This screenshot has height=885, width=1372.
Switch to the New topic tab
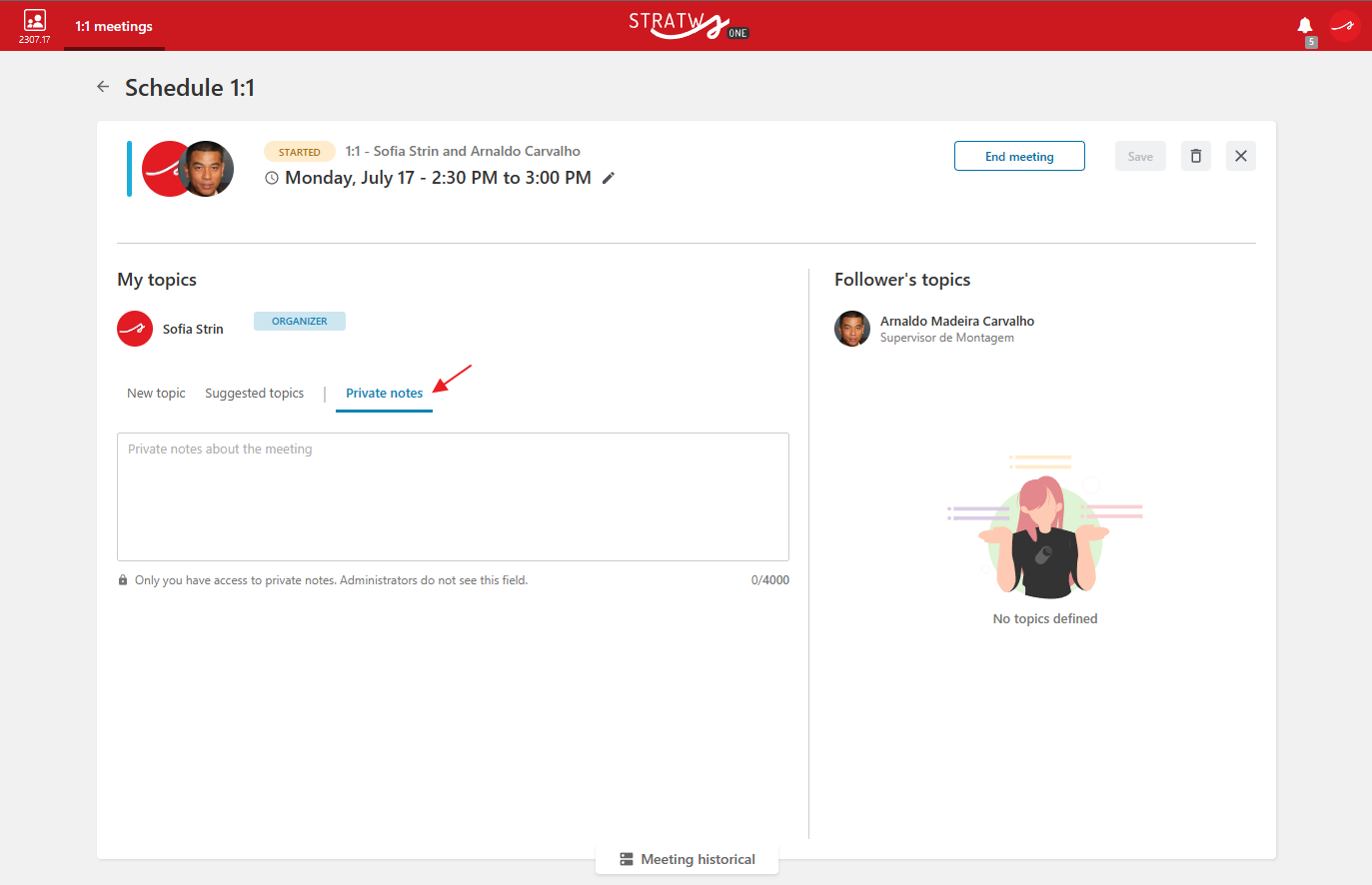click(156, 393)
